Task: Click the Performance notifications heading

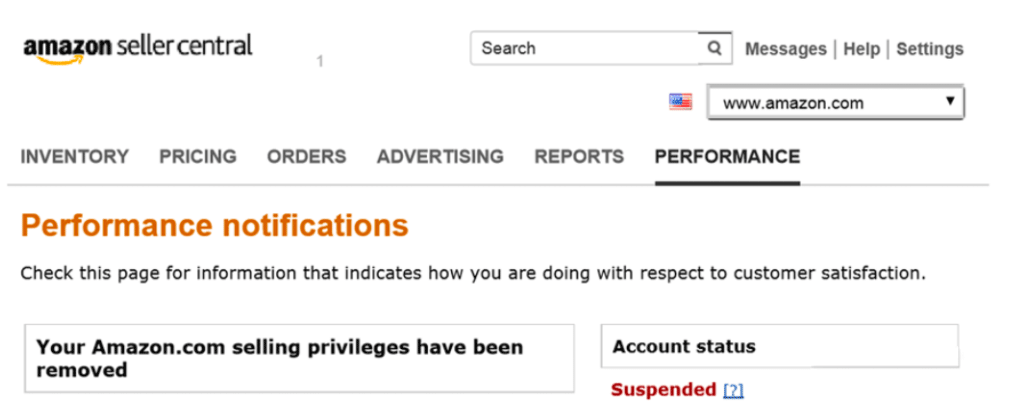Action: coord(215,225)
